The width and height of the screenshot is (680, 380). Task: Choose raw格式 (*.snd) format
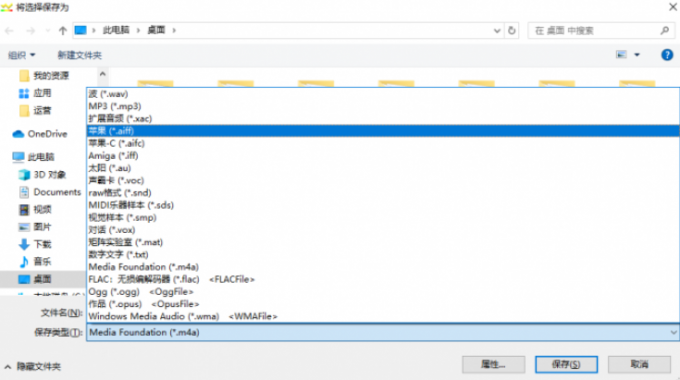(383, 193)
